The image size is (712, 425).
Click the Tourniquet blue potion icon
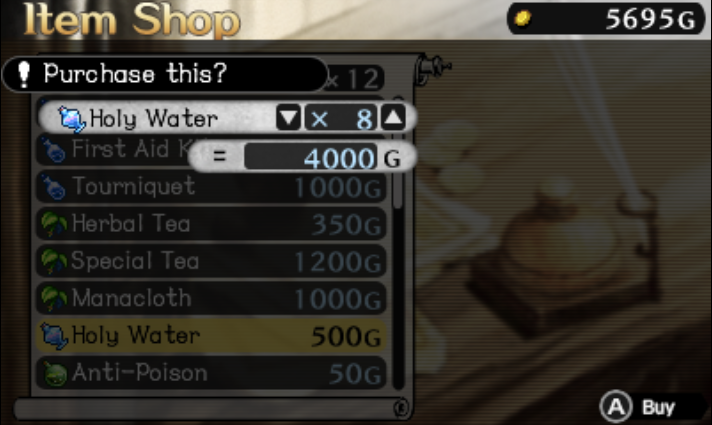54,187
